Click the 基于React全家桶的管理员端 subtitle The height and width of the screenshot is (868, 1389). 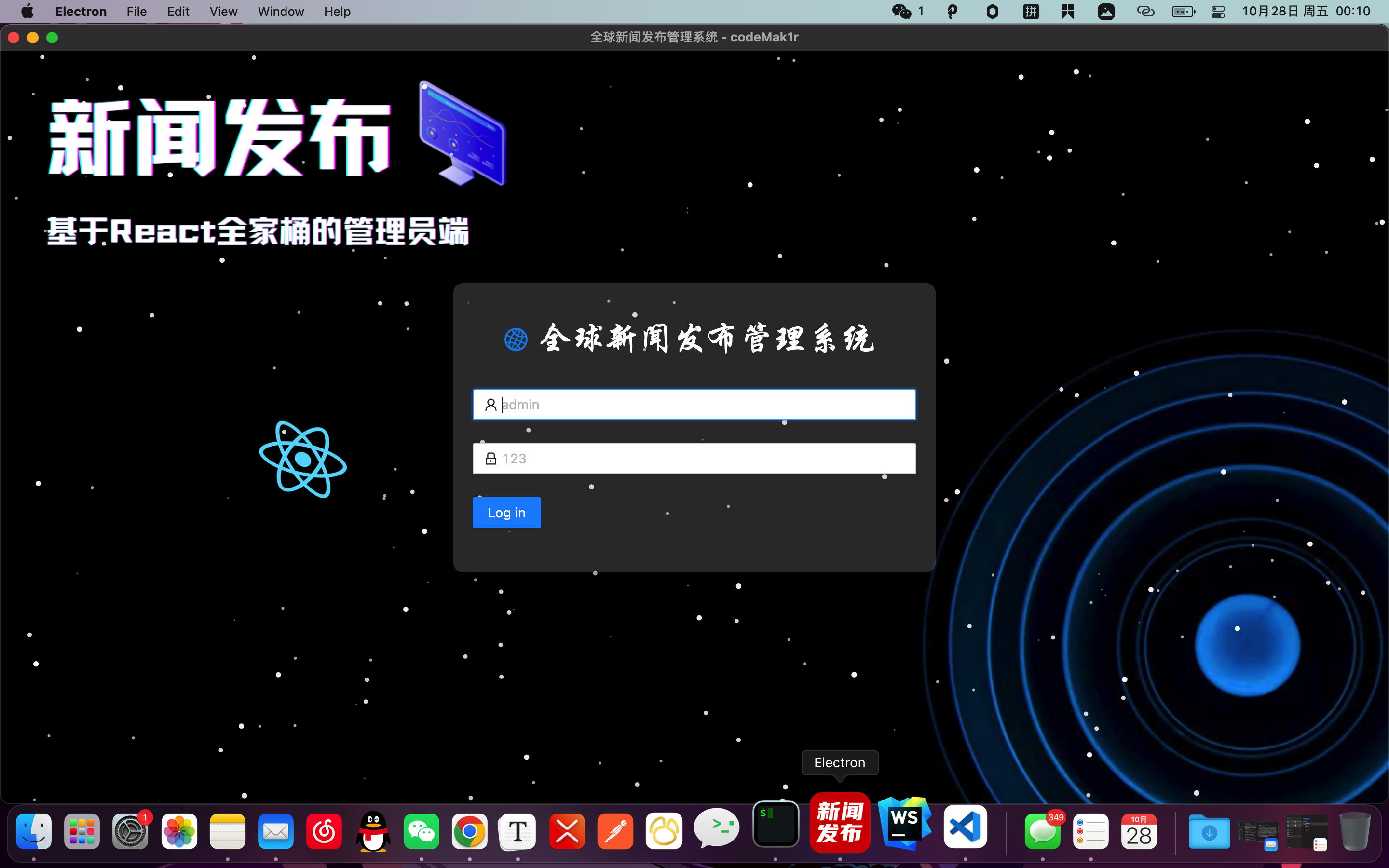coord(258,231)
